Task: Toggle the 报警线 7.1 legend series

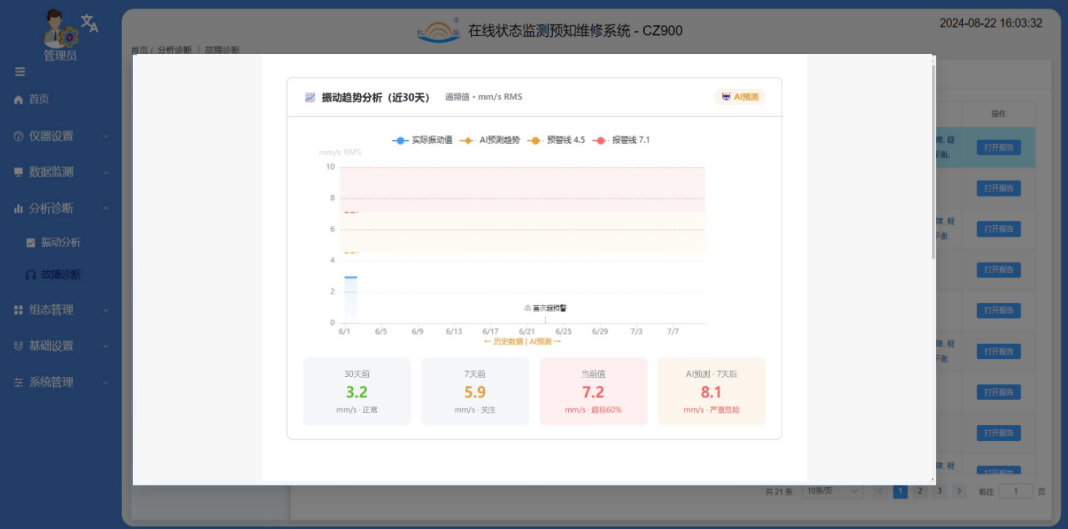Action: pyautogui.click(x=621, y=140)
